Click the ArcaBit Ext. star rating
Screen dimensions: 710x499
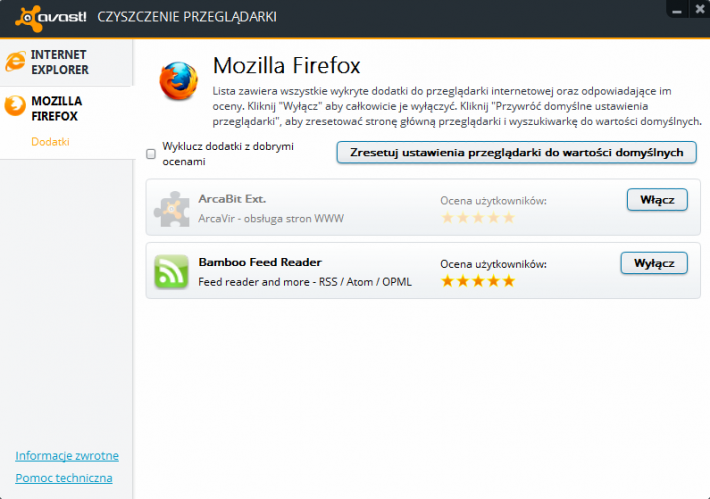click(x=478, y=218)
